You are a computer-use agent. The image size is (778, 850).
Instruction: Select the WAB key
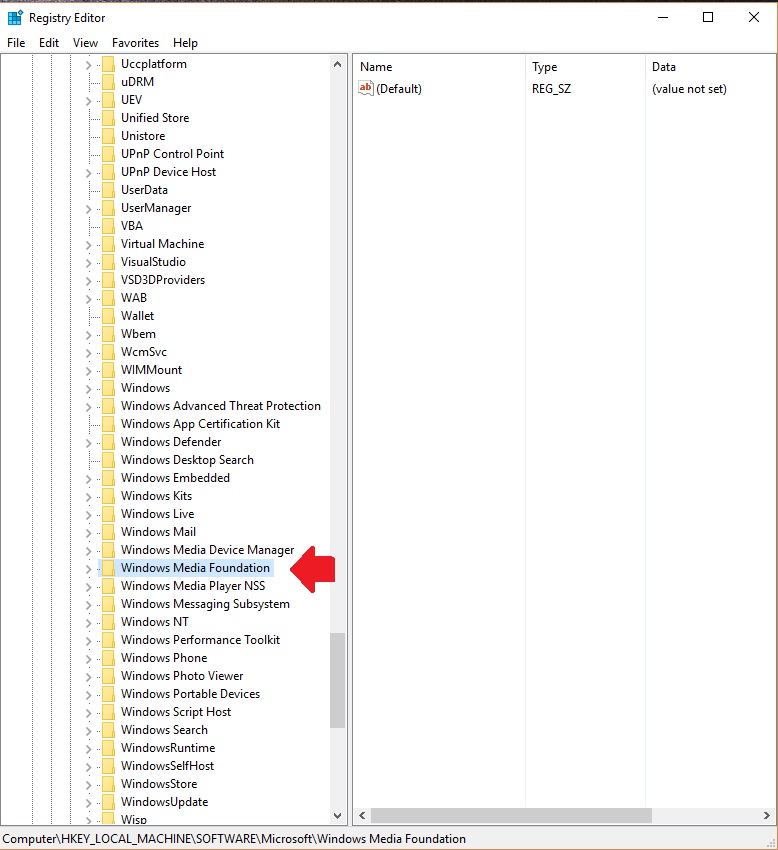coord(133,298)
